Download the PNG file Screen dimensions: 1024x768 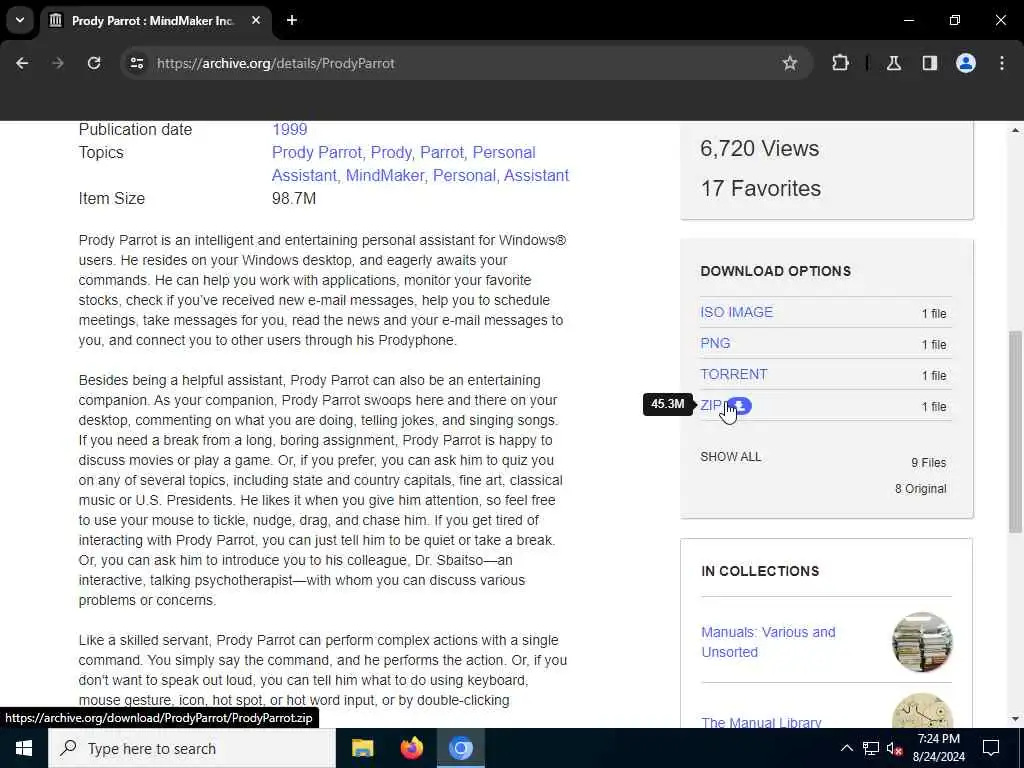tap(715, 343)
